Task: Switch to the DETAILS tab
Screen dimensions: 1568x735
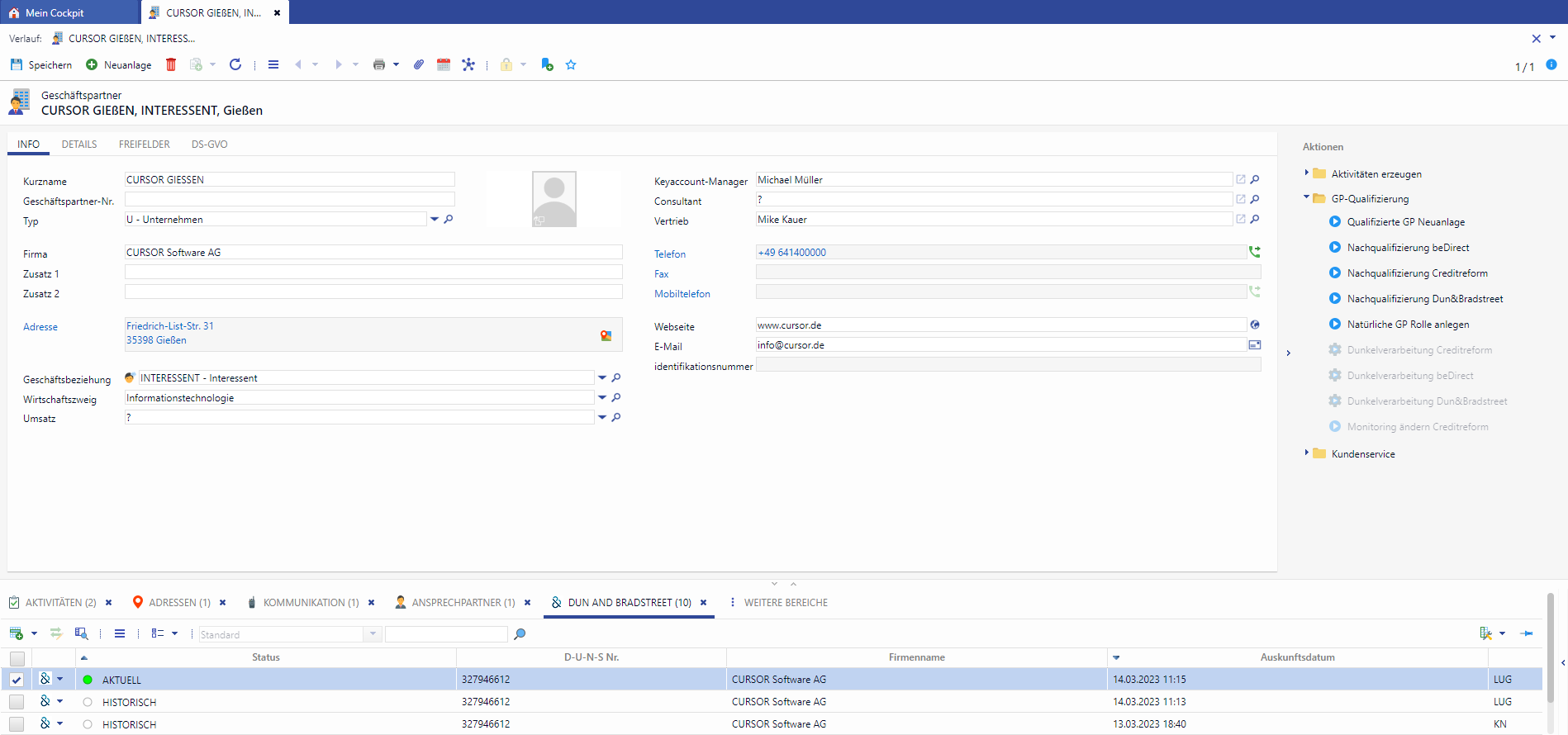Action: [x=79, y=145]
